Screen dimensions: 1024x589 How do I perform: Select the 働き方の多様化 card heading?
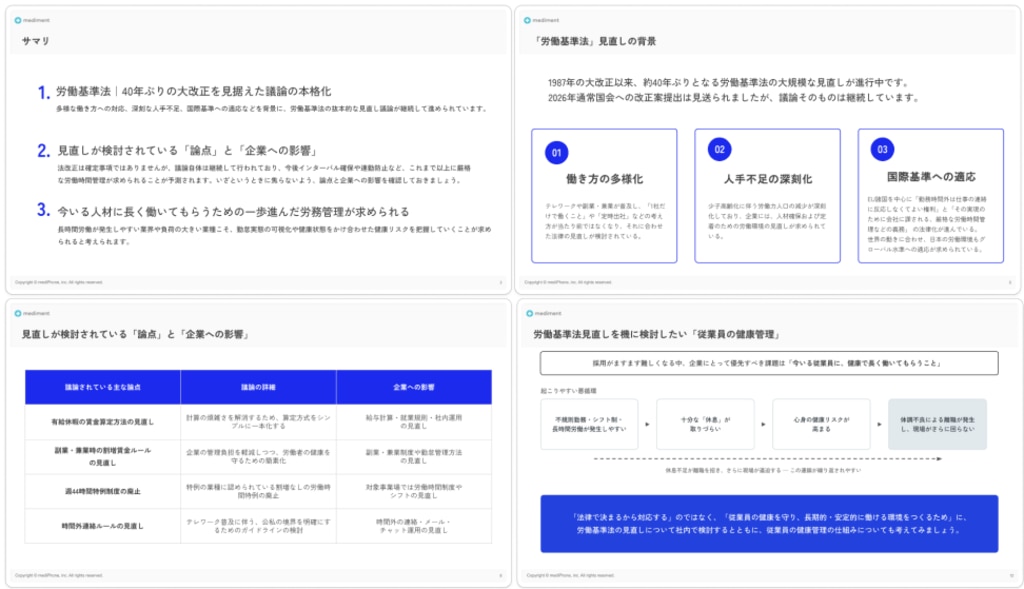(604, 179)
